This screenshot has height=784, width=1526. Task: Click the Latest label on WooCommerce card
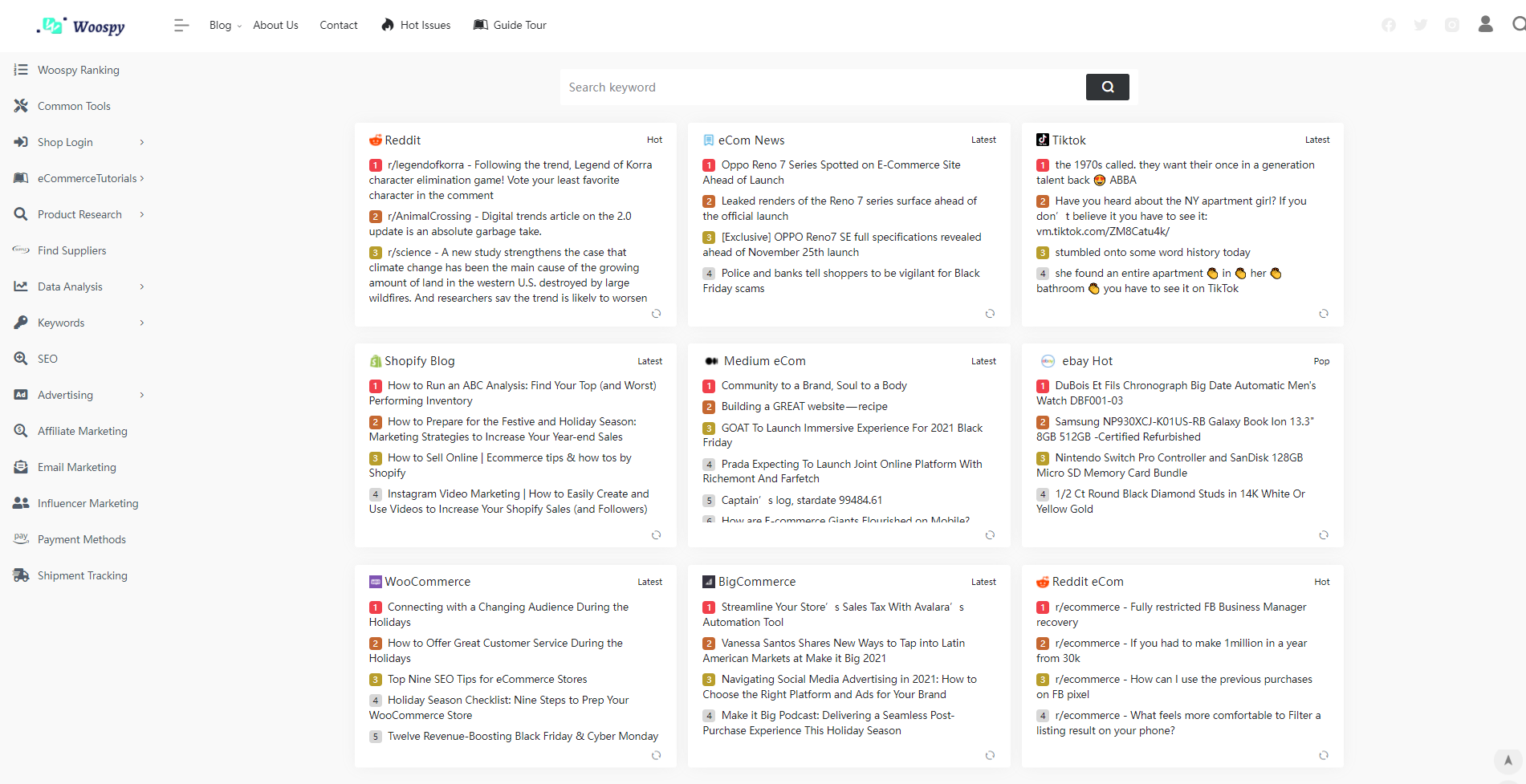click(650, 582)
